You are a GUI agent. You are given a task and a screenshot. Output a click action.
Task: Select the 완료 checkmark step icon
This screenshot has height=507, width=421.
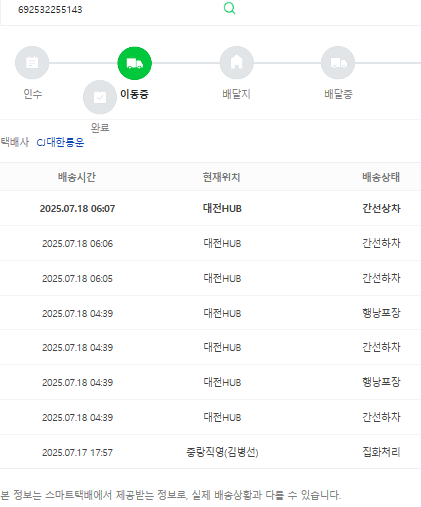pos(100,97)
